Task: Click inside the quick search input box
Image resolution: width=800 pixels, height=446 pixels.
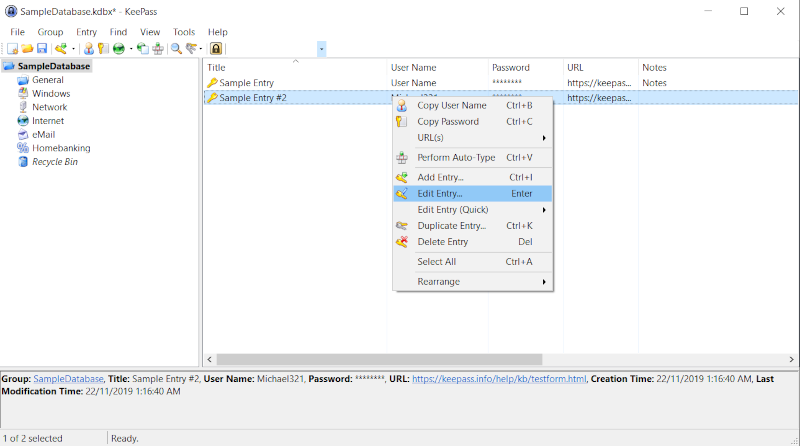Action: click(x=273, y=49)
